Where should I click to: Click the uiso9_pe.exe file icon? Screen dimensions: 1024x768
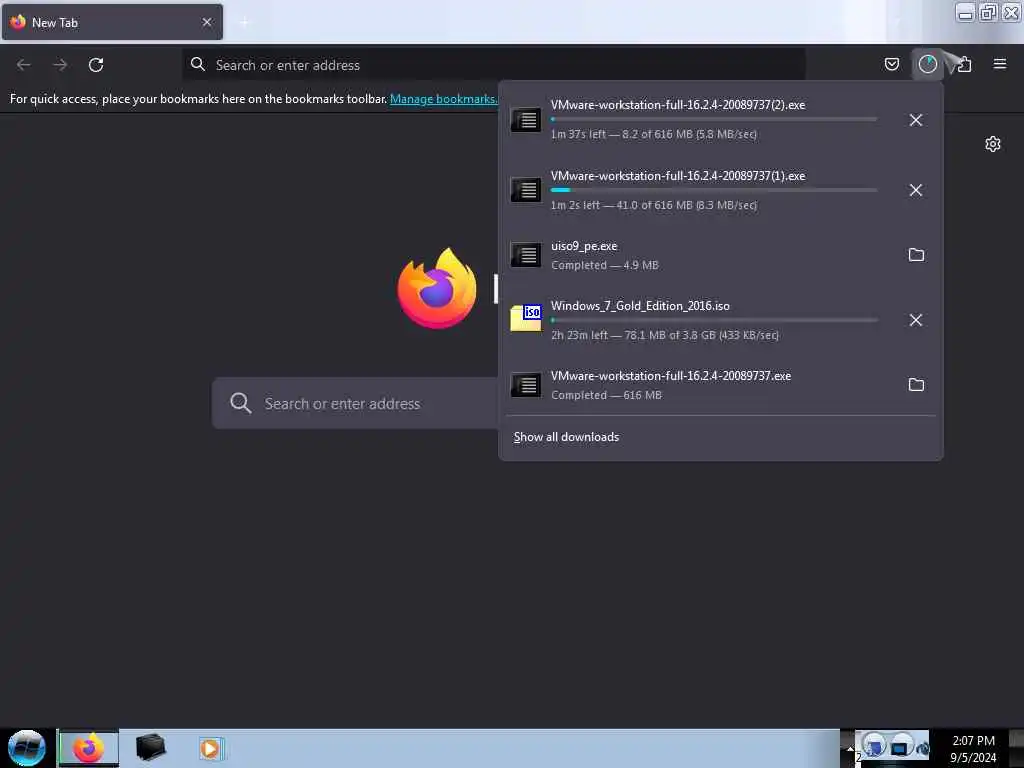coord(526,255)
